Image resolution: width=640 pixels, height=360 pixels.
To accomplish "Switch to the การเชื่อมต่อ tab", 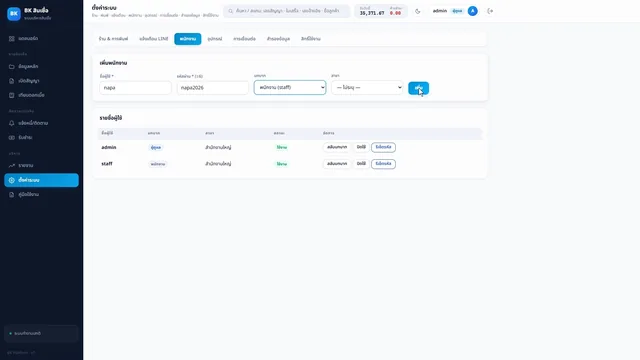I will pyautogui.click(x=244, y=39).
